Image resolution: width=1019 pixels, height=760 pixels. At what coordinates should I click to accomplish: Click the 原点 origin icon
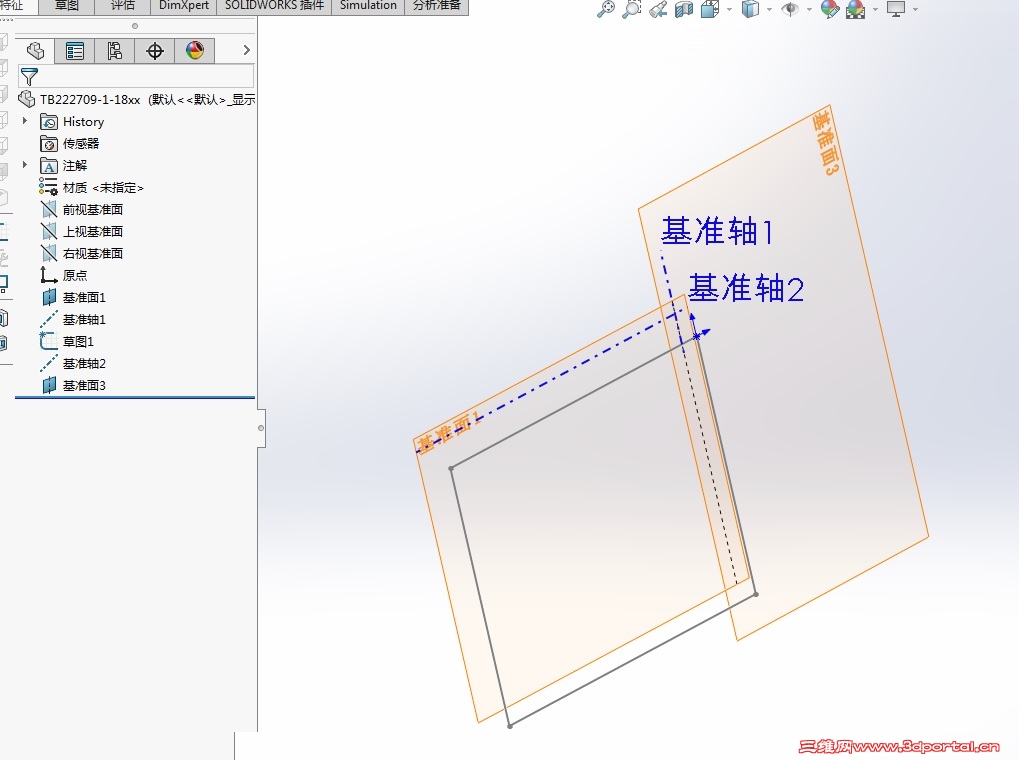(x=49, y=276)
